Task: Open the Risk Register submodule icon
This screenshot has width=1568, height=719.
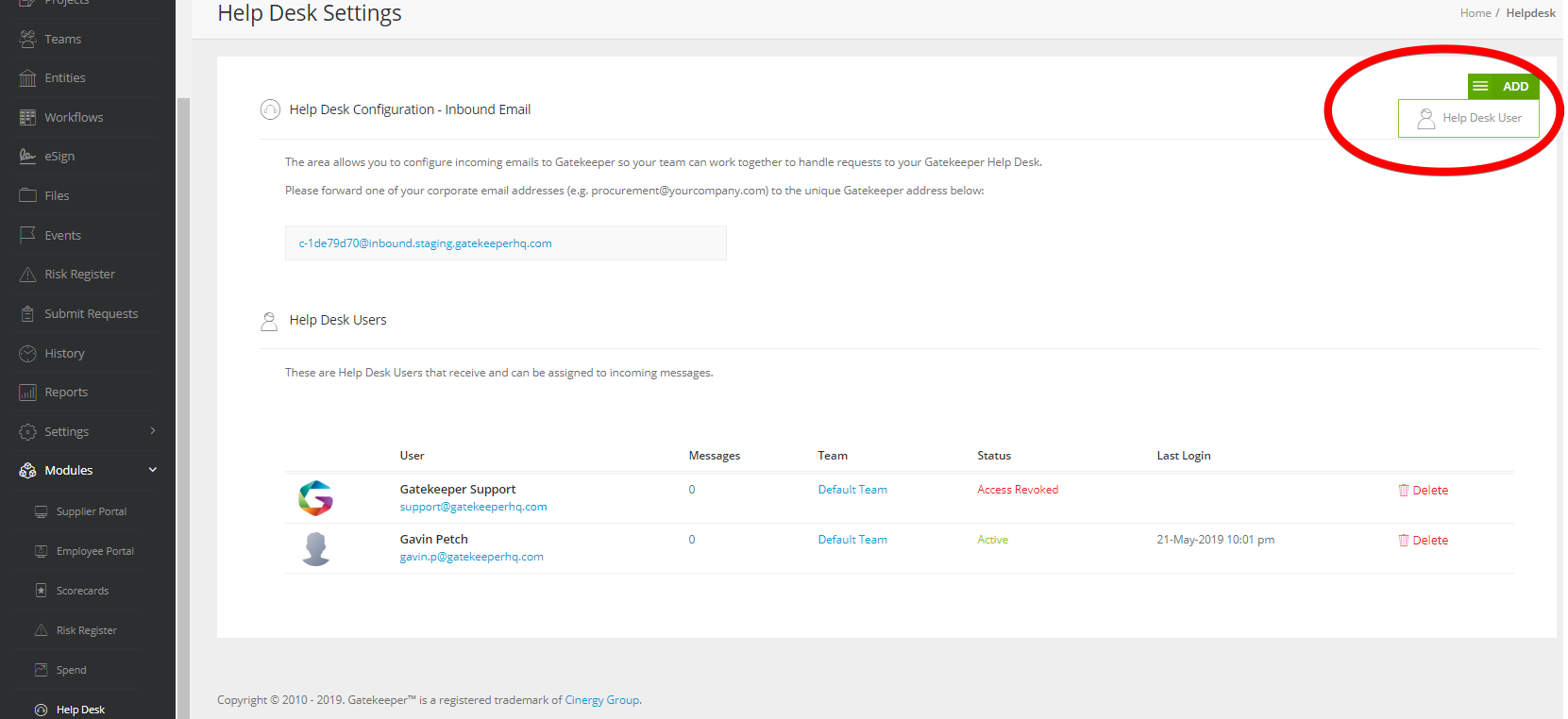Action: pos(41,630)
